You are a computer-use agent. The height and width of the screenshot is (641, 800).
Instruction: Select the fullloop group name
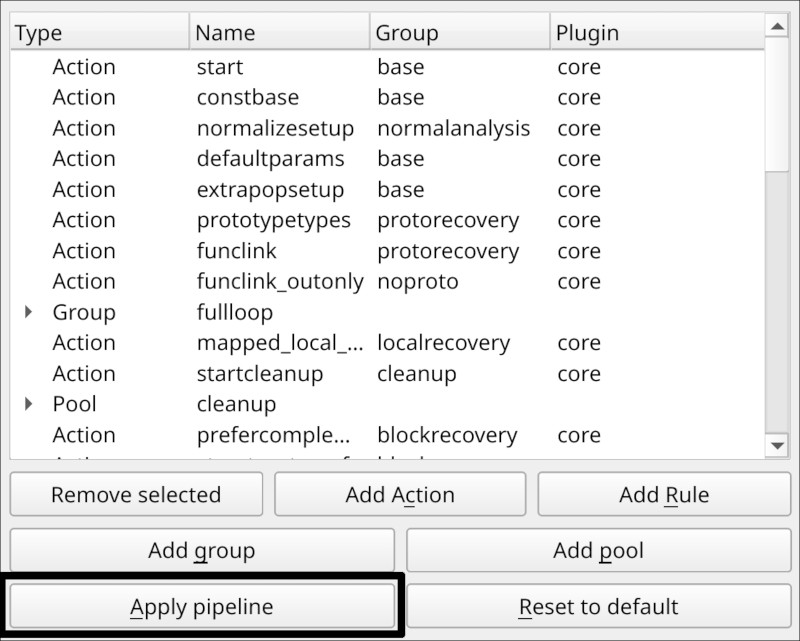235,312
